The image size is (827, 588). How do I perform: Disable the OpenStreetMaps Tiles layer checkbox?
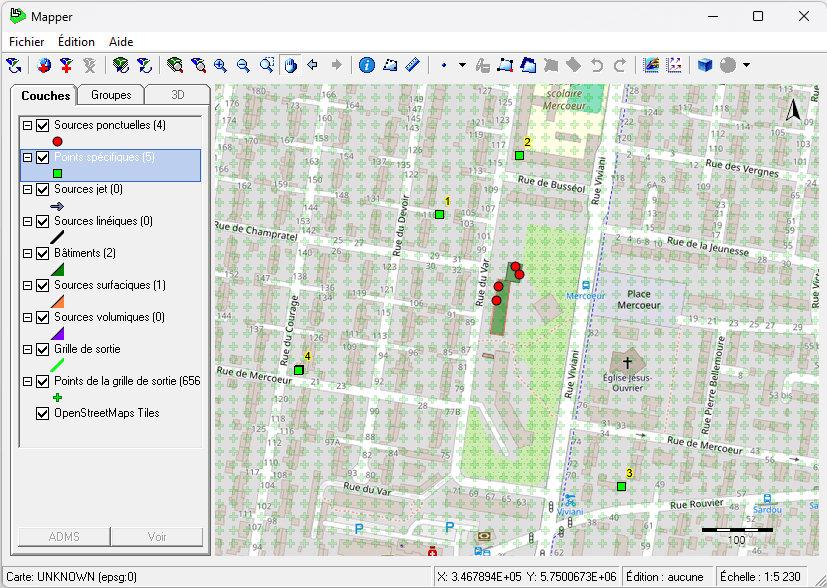click(43, 413)
